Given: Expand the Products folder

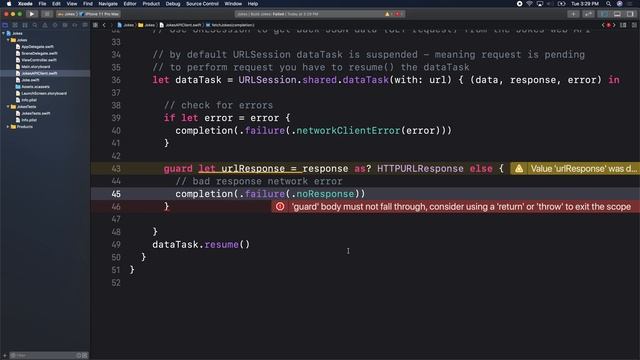Looking at the screenshot, I should click(x=8, y=127).
